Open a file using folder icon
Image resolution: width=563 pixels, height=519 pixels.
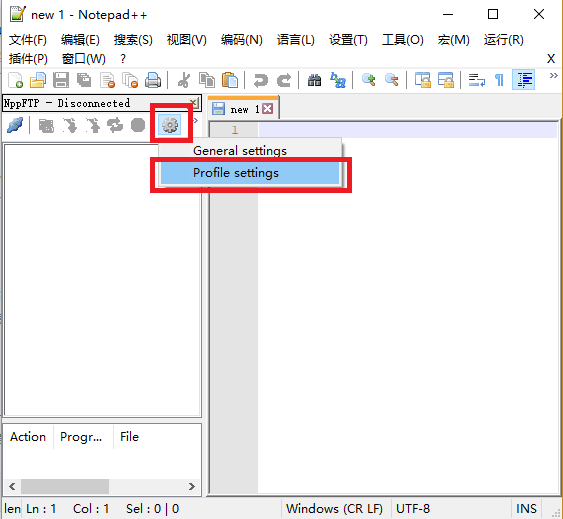(38, 80)
